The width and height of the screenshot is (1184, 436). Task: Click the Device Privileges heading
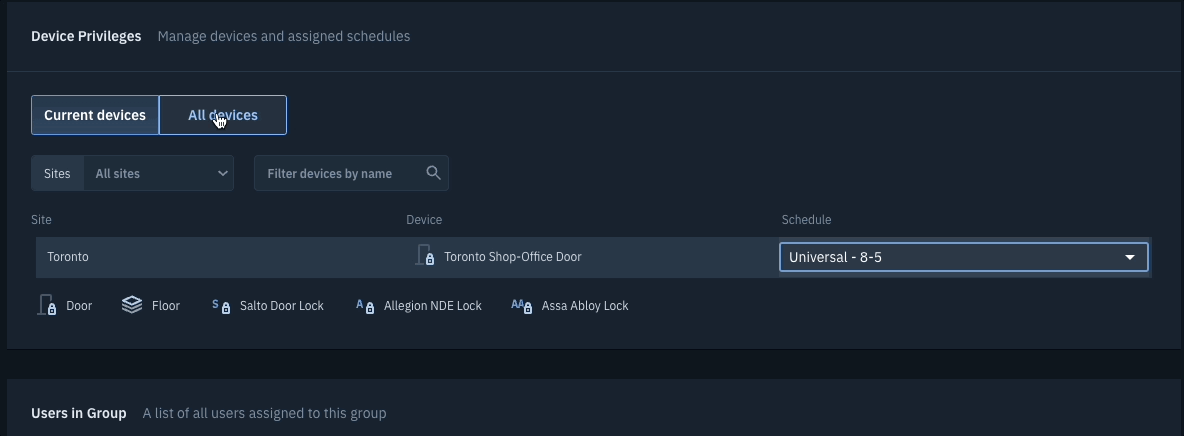pyautogui.click(x=86, y=36)
